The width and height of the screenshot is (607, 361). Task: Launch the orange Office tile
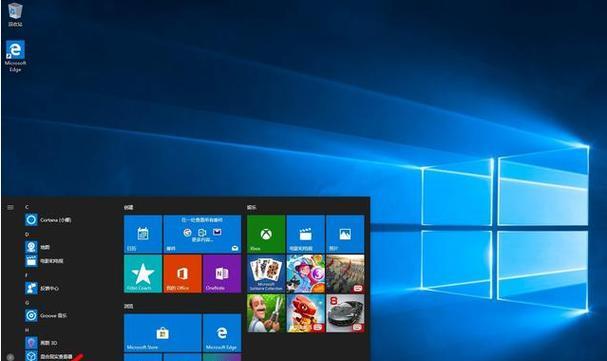182,274
